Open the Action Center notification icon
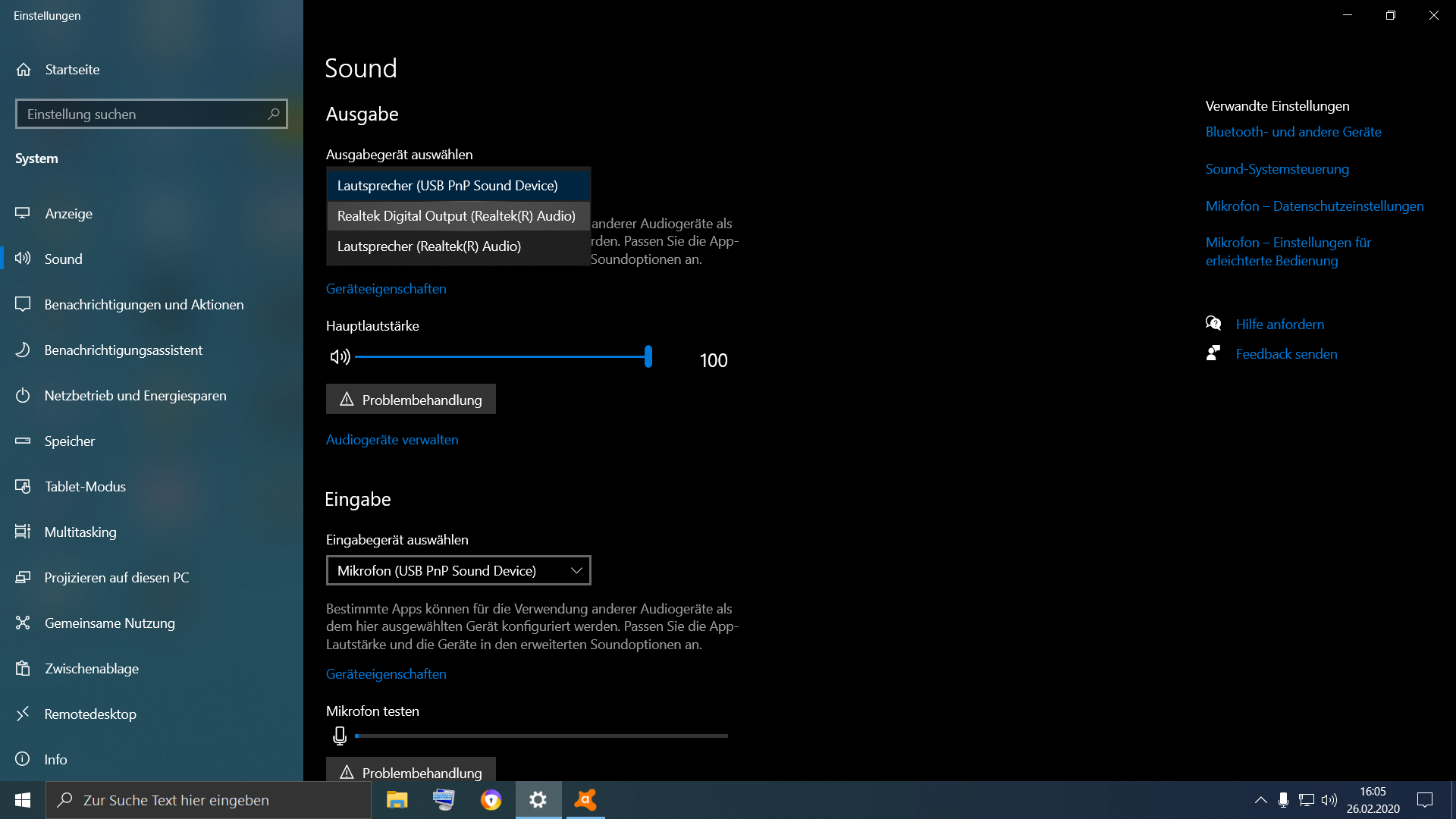This screenshot has height=819, width=1456. (1425, 800)
